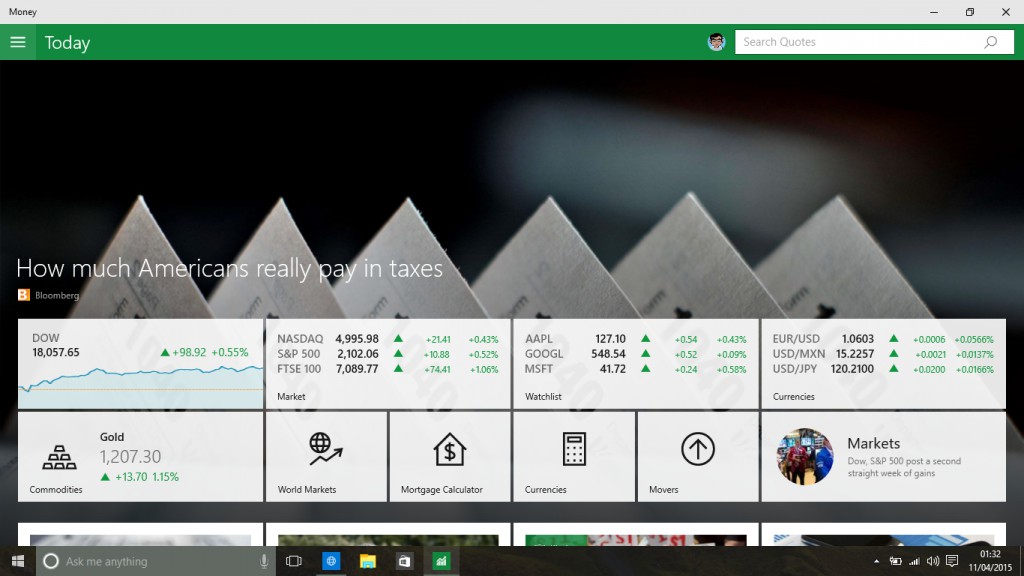Click the Ask me anything search box
This screenshot has width=1024, height=576.
(157, 561)
